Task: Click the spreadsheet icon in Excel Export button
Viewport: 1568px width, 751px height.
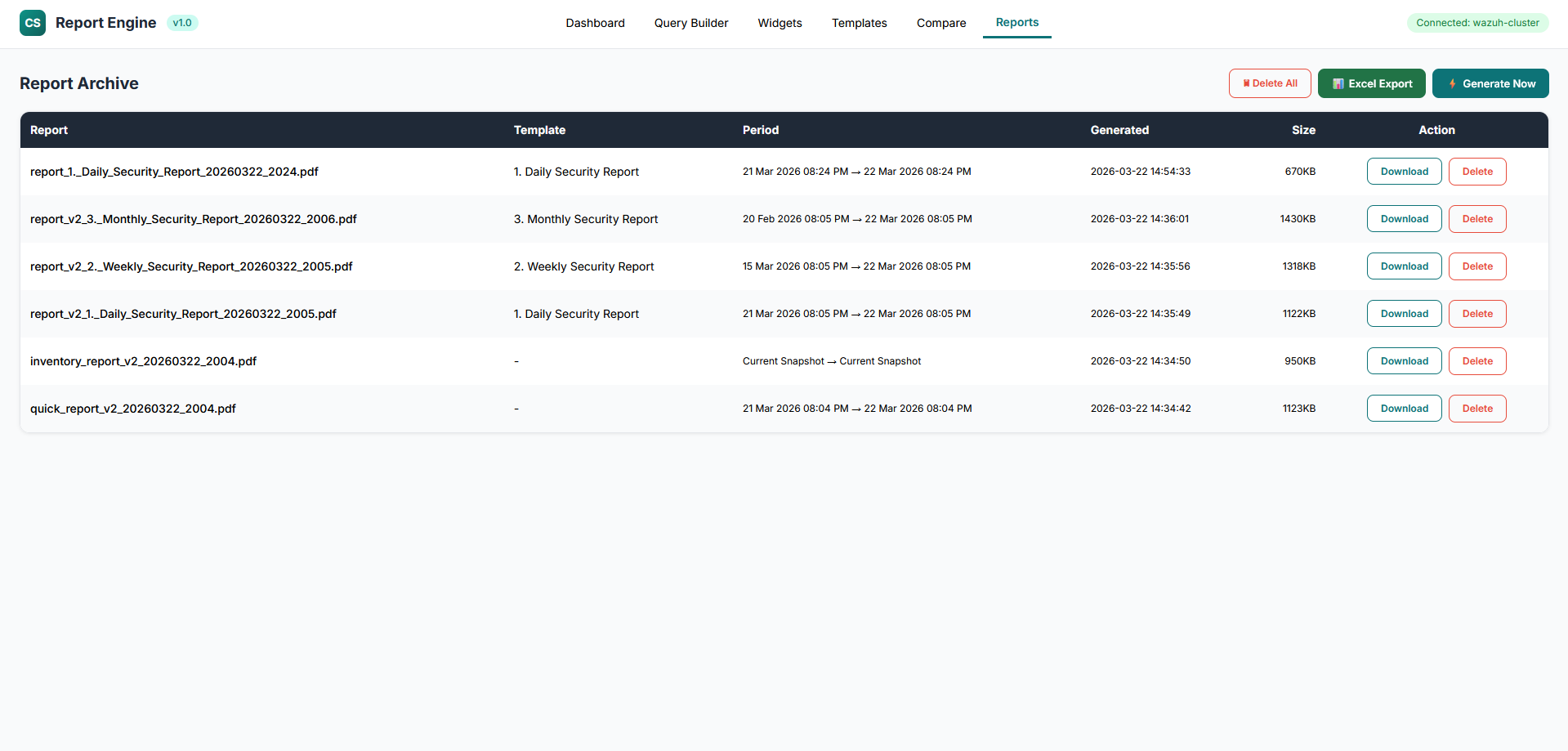Action: 1338,83
